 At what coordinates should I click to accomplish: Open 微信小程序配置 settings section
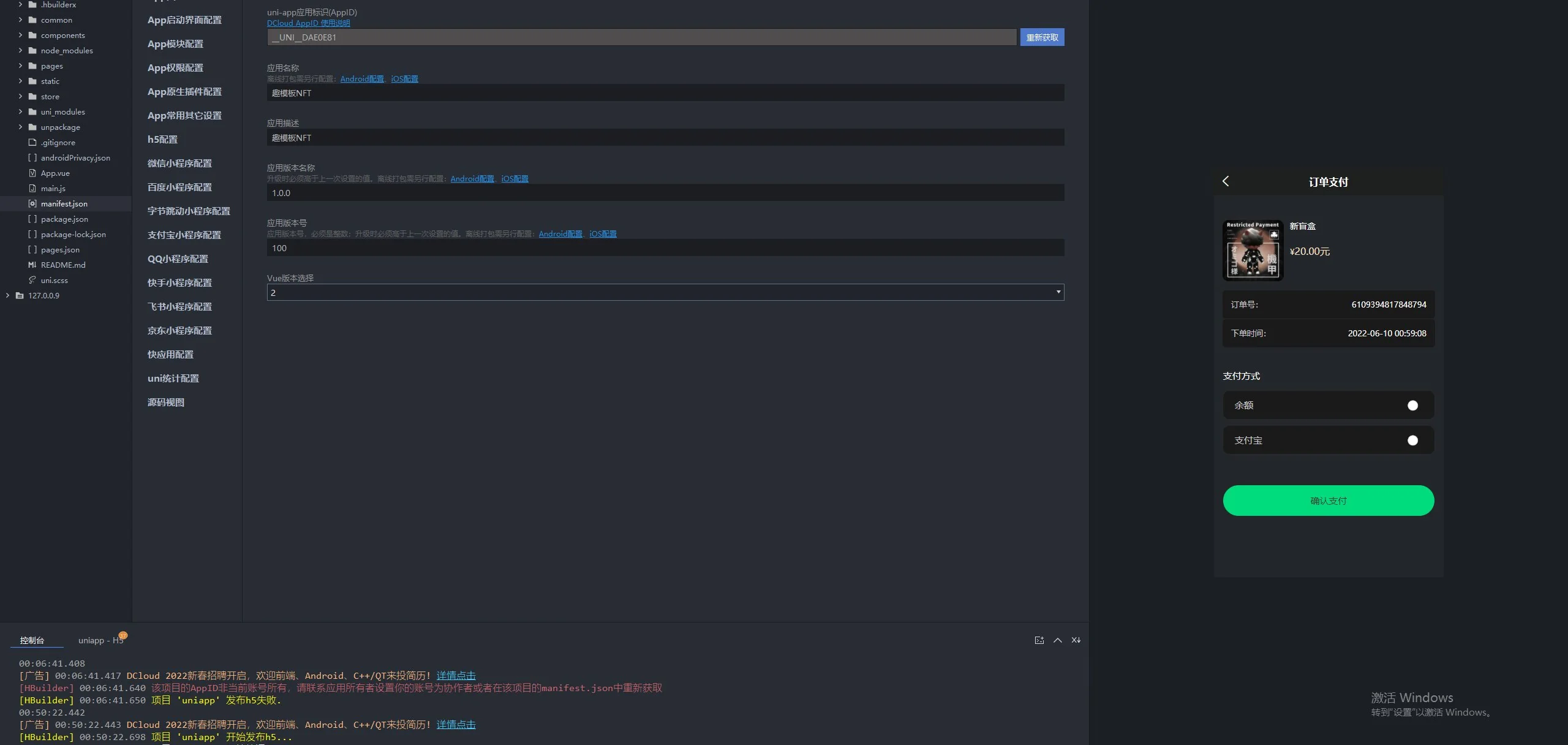pyautogui.click(x=179, y=164)
